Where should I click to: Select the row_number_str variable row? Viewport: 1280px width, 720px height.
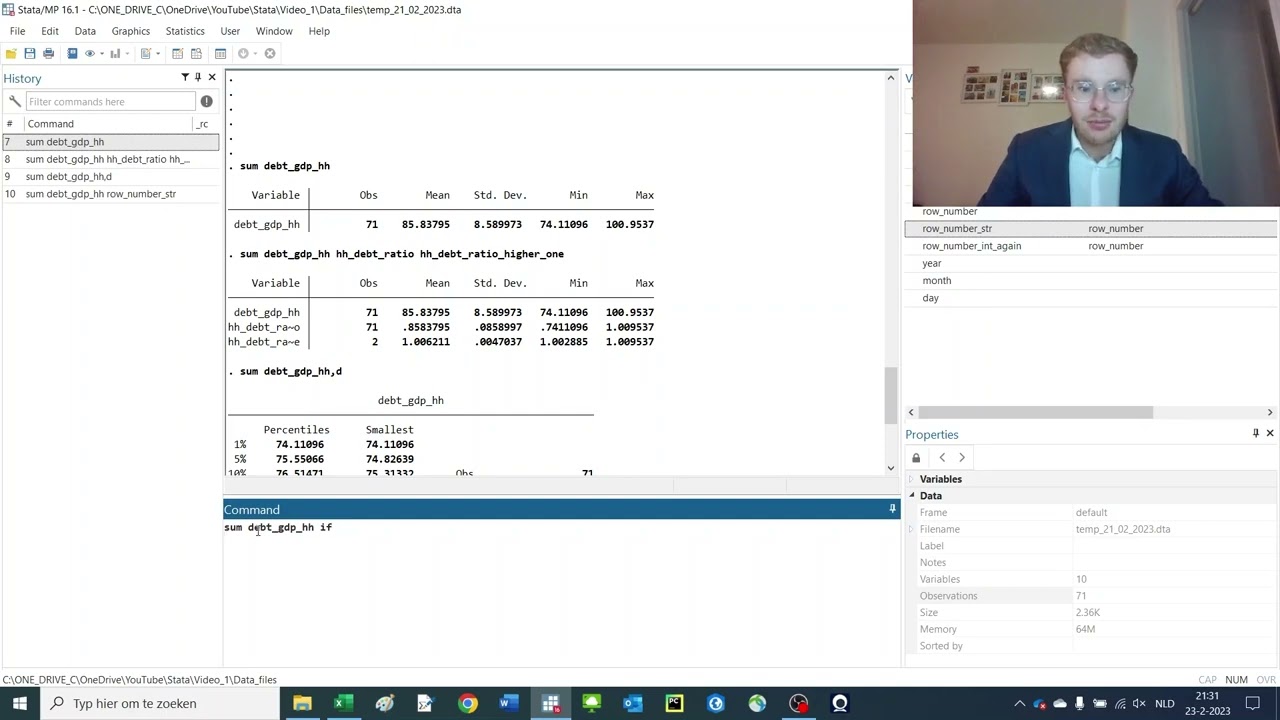(x=1091, y=229)
